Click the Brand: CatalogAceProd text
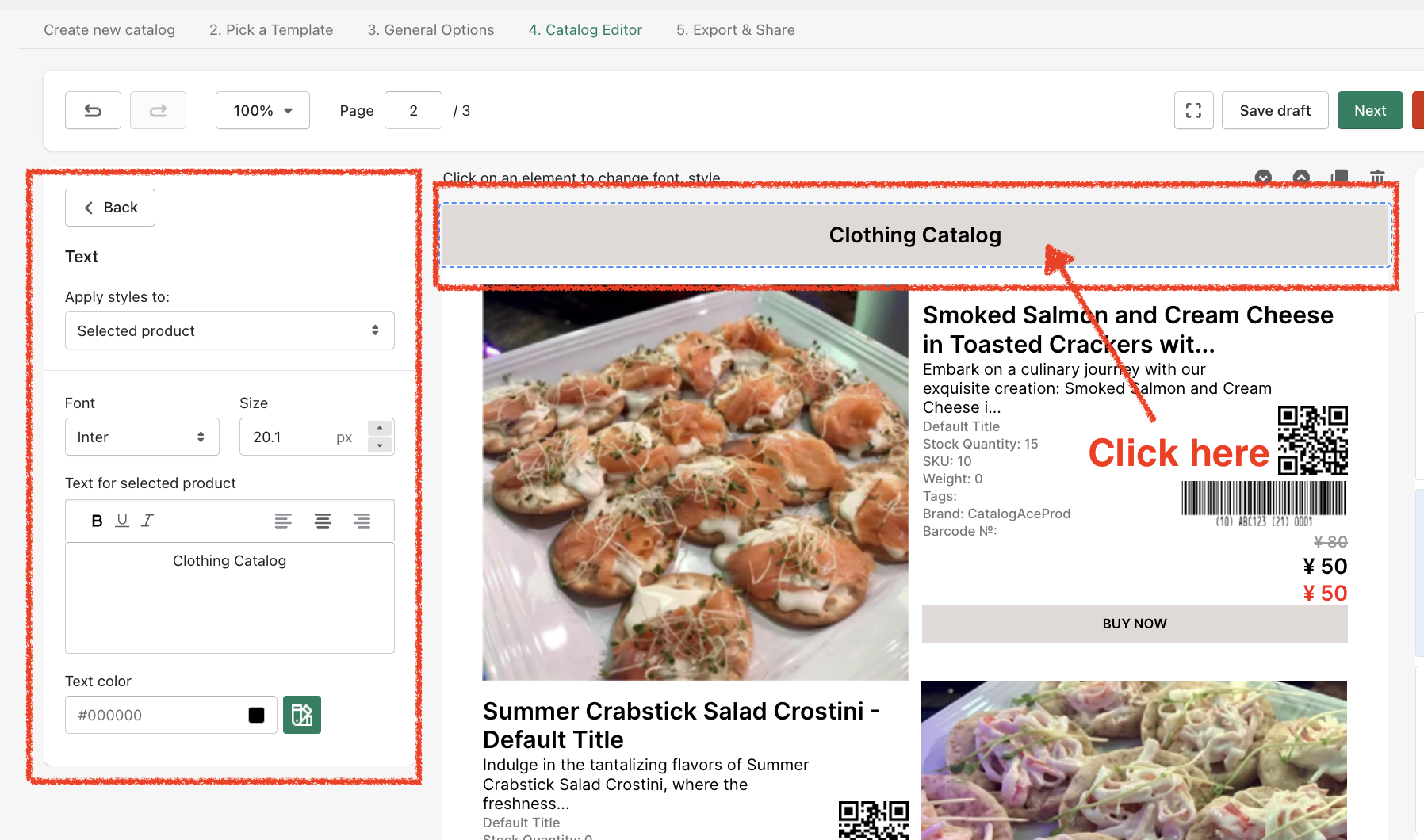The height and width of the screenshot is (840, 1424). 997,514
